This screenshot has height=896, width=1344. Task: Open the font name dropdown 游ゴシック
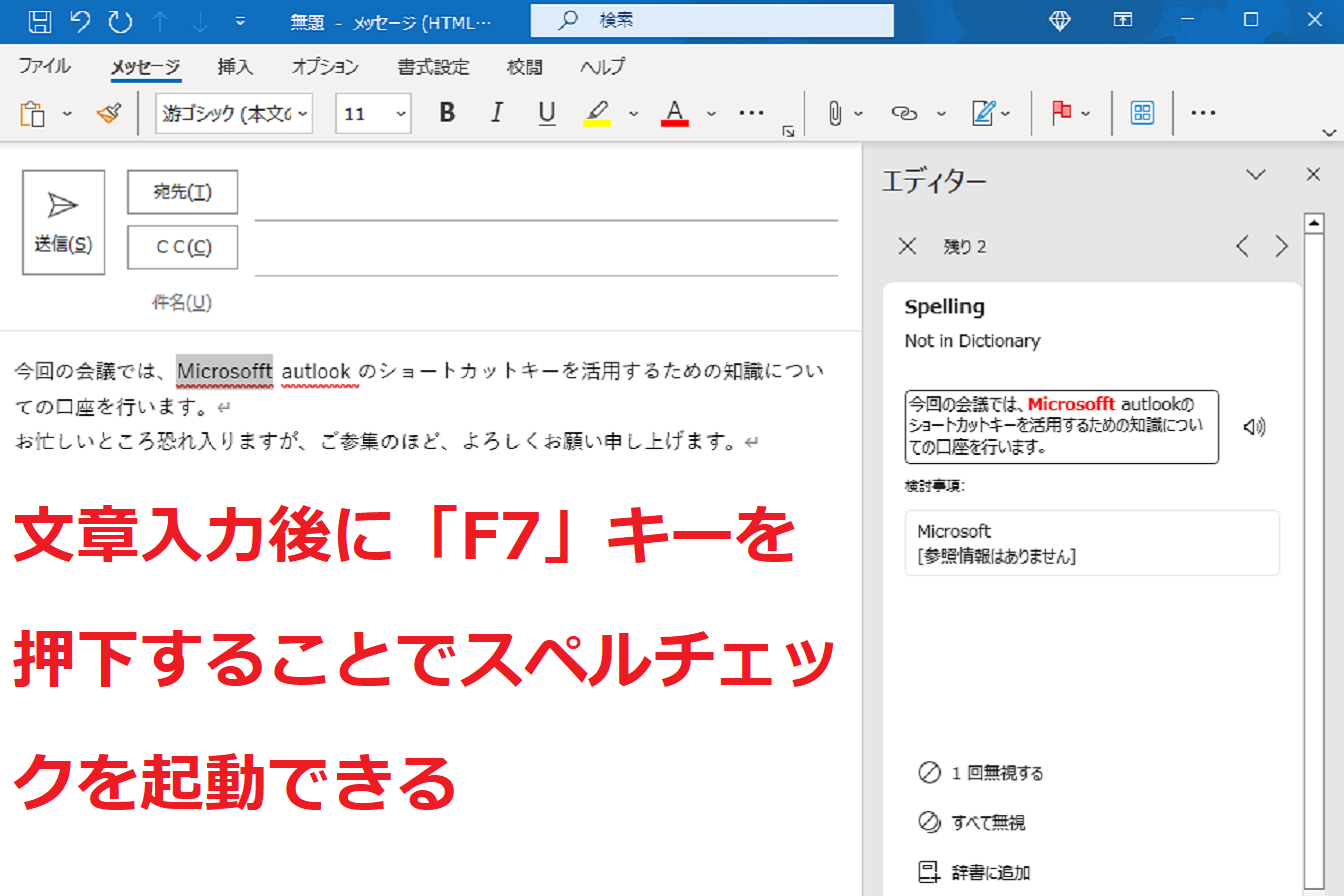pyautogui.click(x=234, y=114)
